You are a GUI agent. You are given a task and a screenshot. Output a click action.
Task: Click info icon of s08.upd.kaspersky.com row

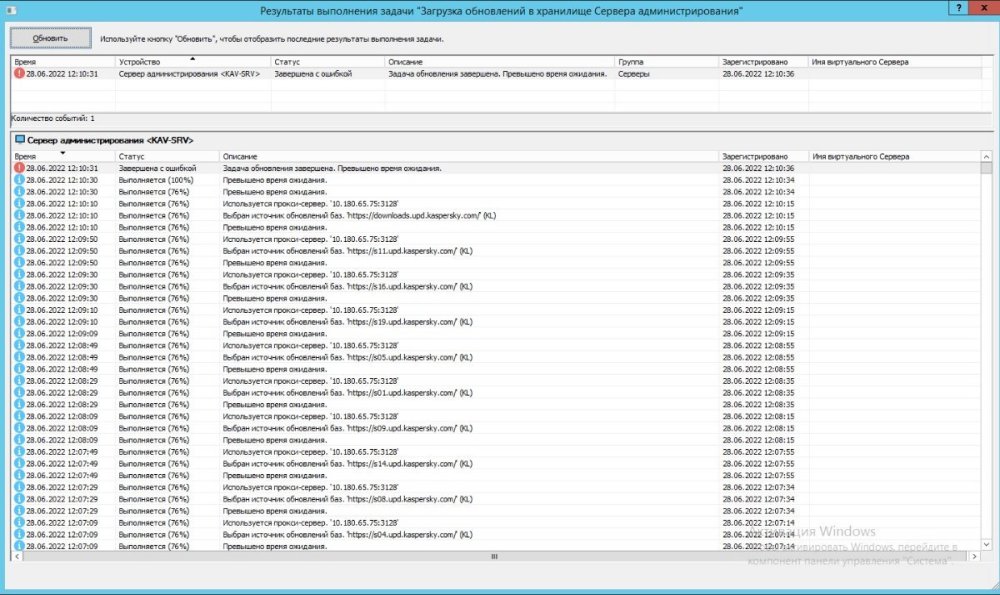coord(19,499)
